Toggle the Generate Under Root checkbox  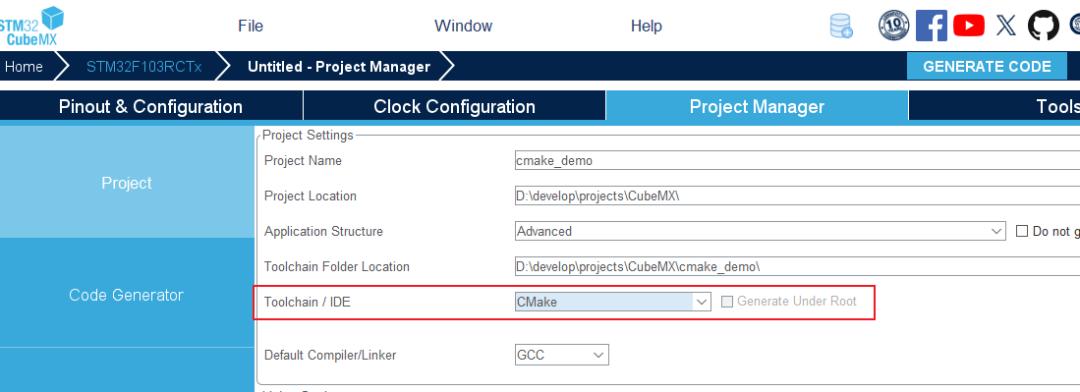(727, 302)
